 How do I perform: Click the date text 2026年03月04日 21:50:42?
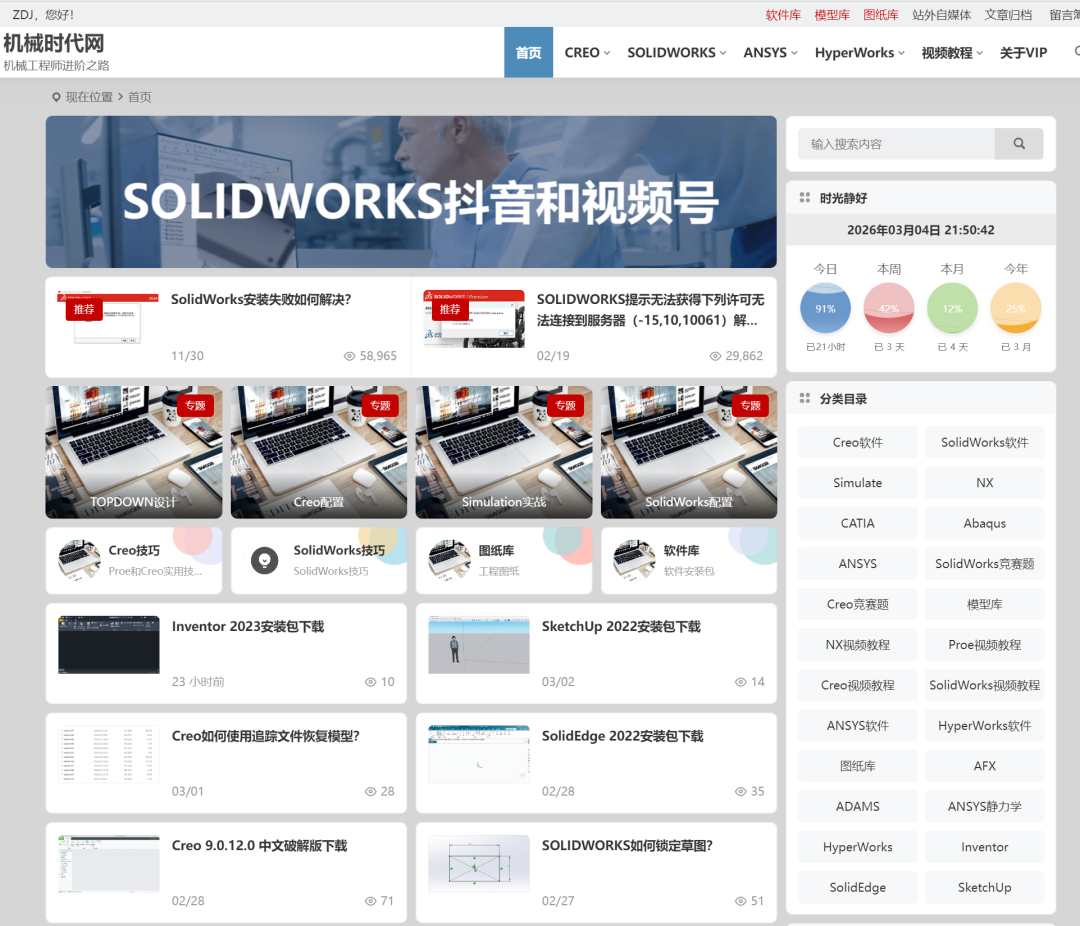tap(921, 230)
